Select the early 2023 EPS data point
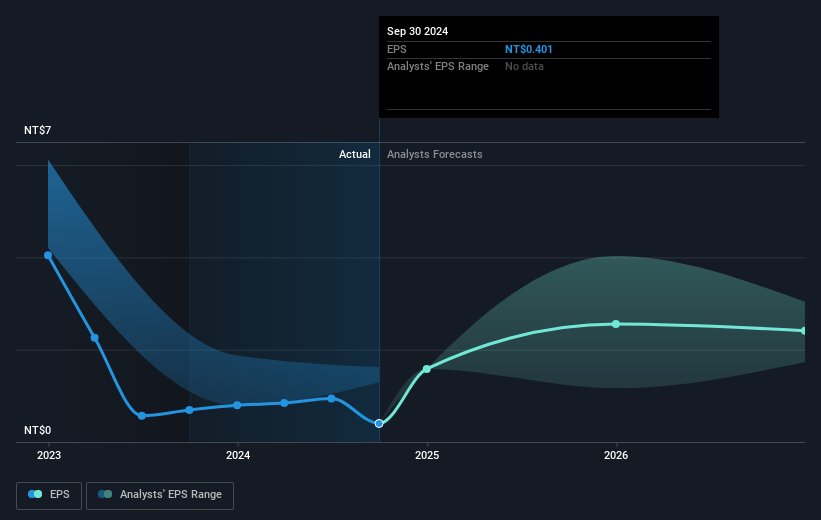The width and height of the screenshot is (821, 520). pos(48,256)
